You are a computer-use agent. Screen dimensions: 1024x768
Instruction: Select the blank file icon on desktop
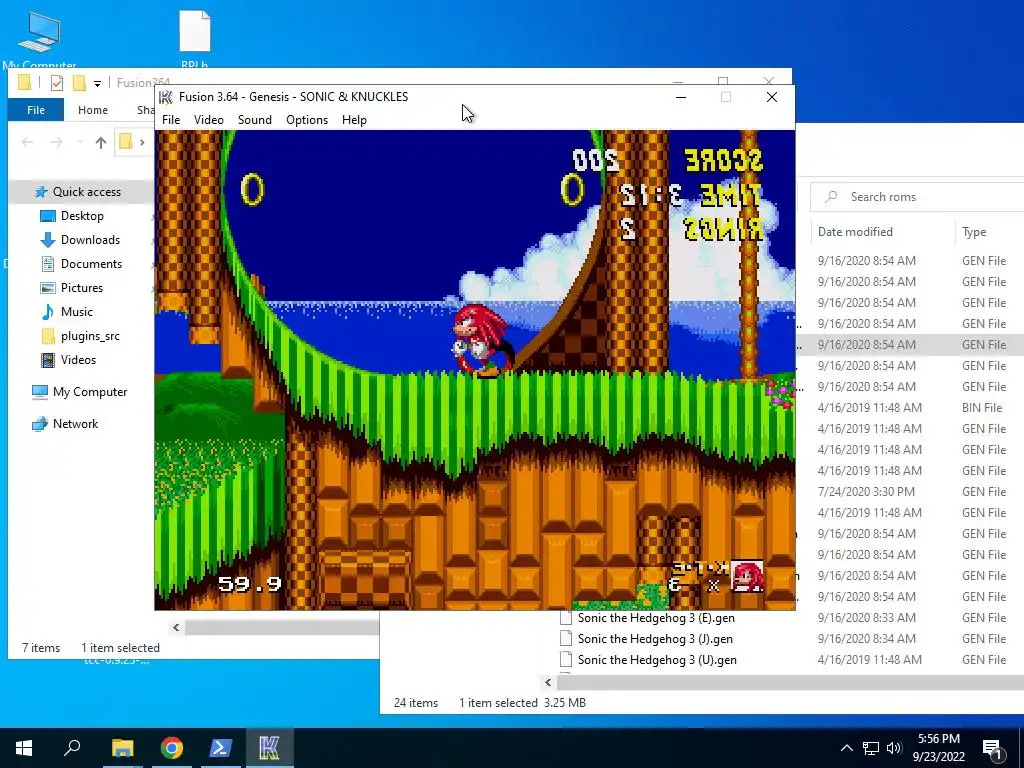(195, 38)
